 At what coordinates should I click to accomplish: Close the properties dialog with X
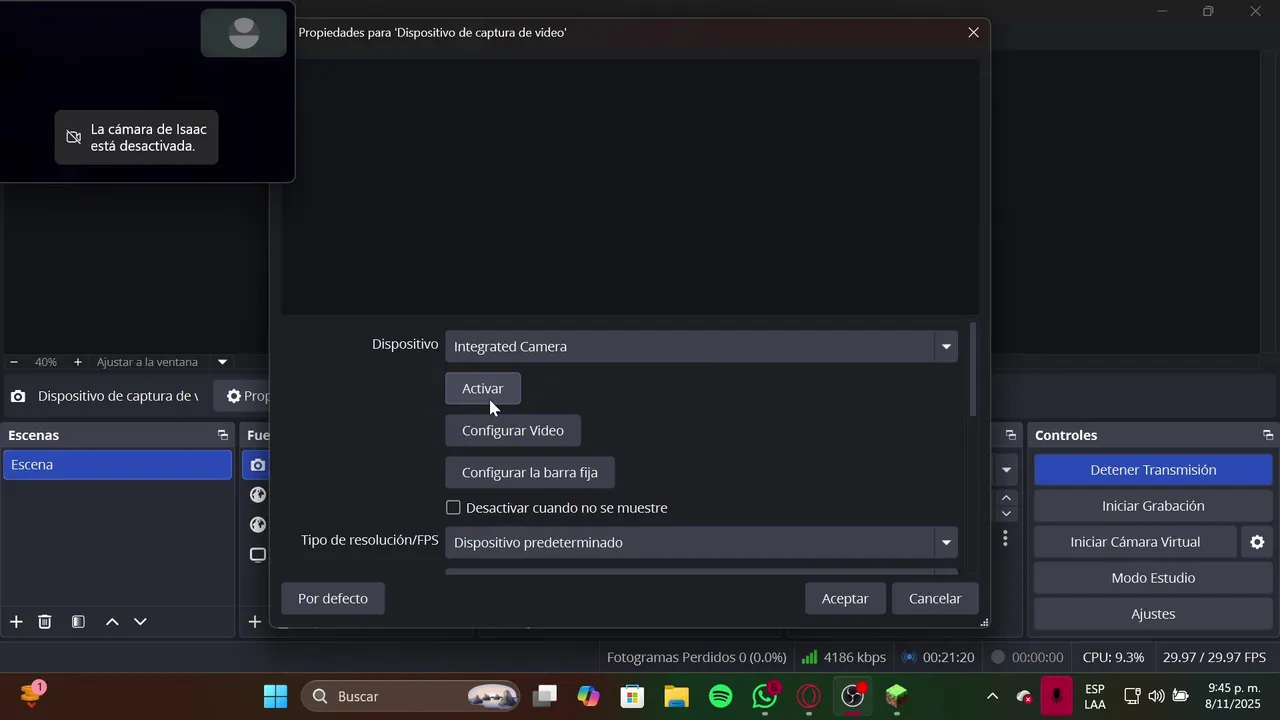(x=973, y=32)
